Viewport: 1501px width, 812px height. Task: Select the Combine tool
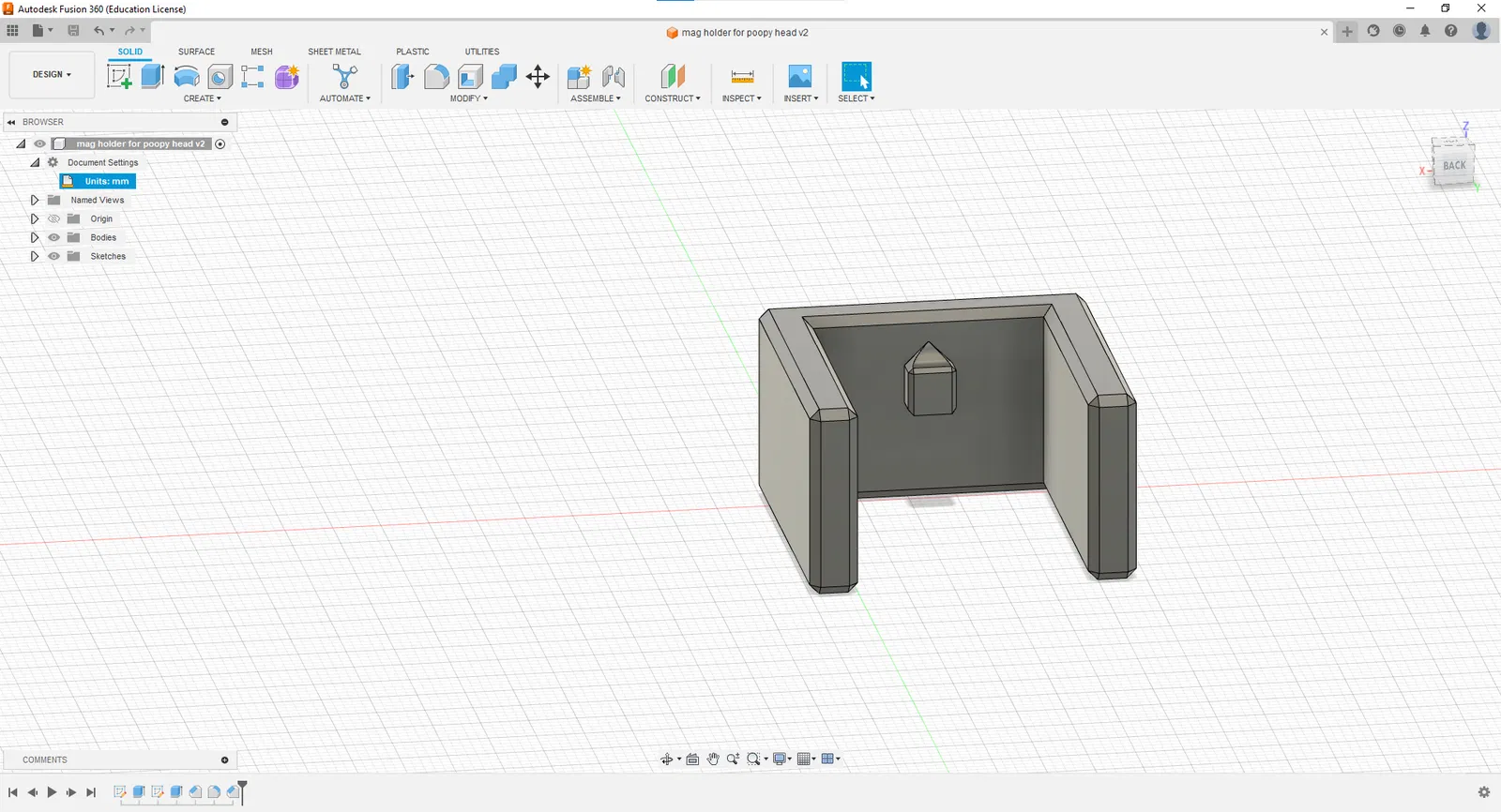(x=504, y=76)
